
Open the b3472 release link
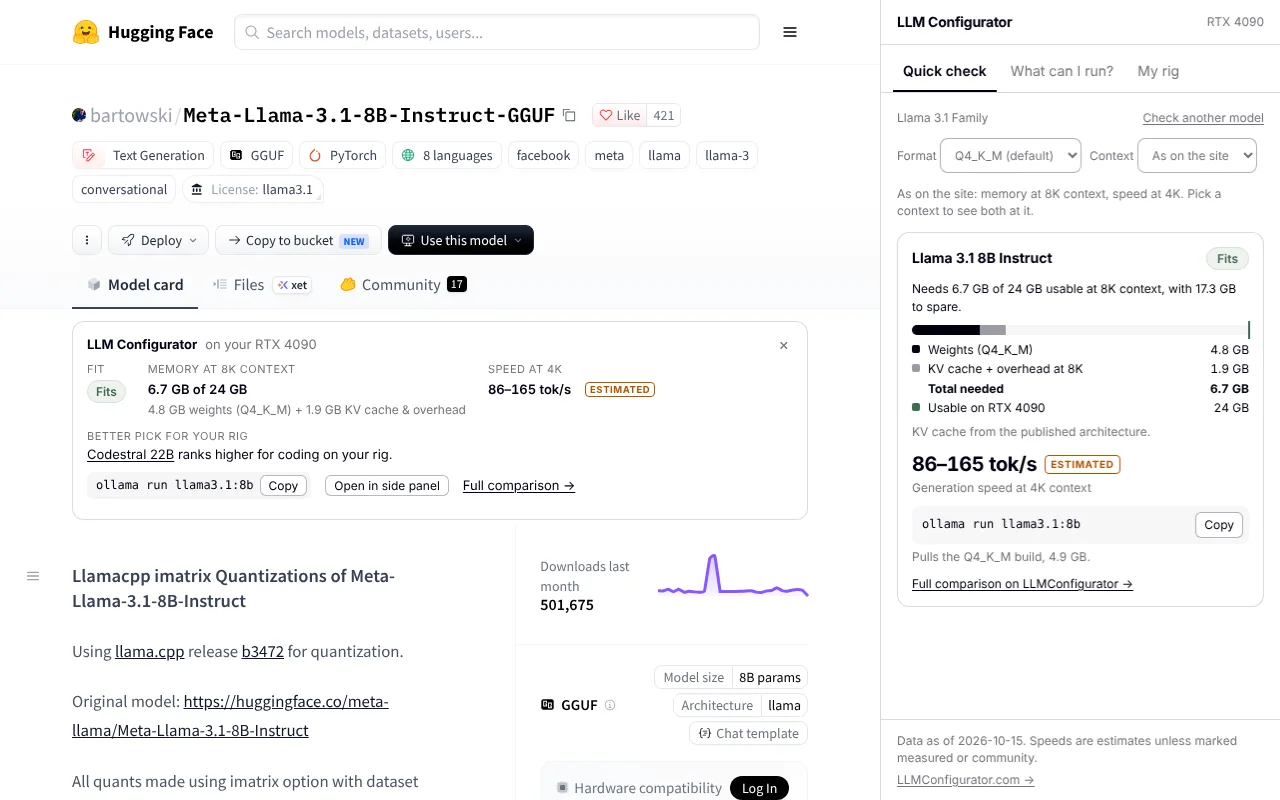(x=263, y=651)
